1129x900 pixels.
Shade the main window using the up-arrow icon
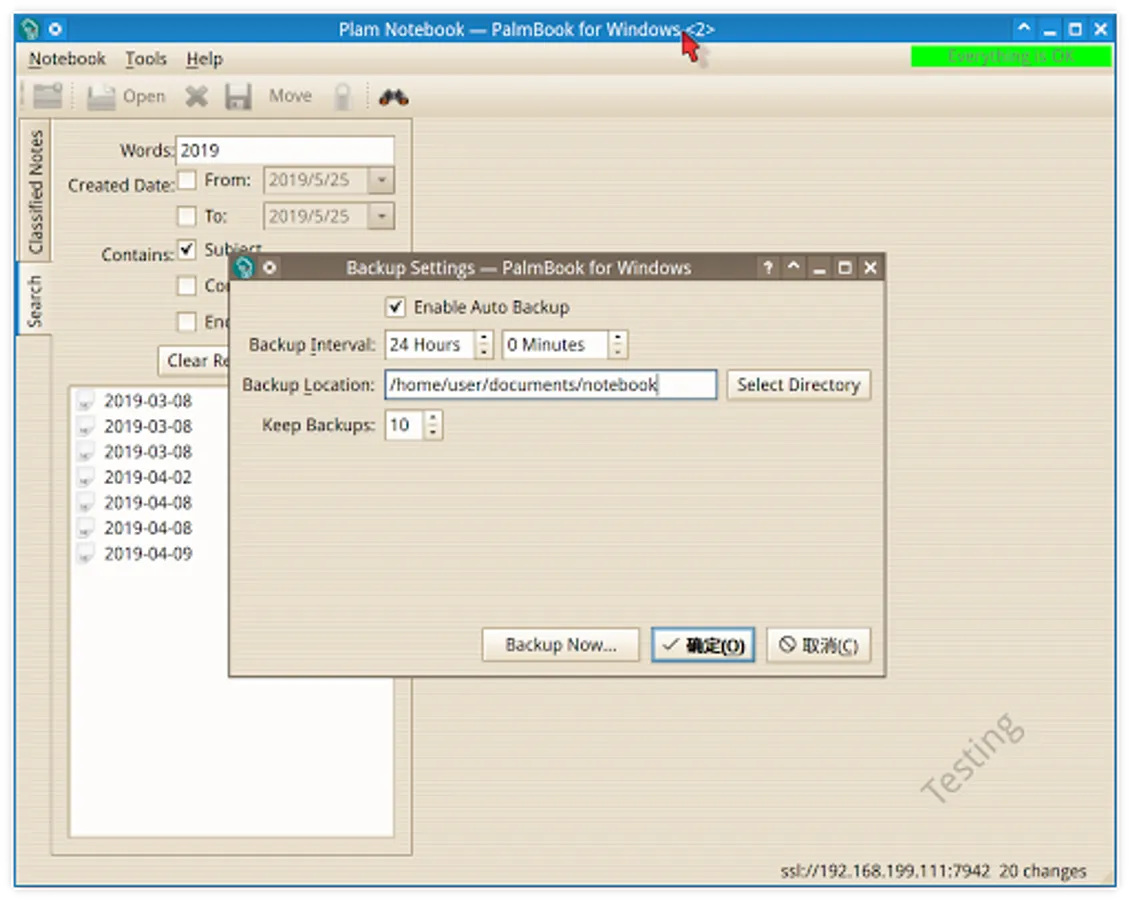(1024, 29)
